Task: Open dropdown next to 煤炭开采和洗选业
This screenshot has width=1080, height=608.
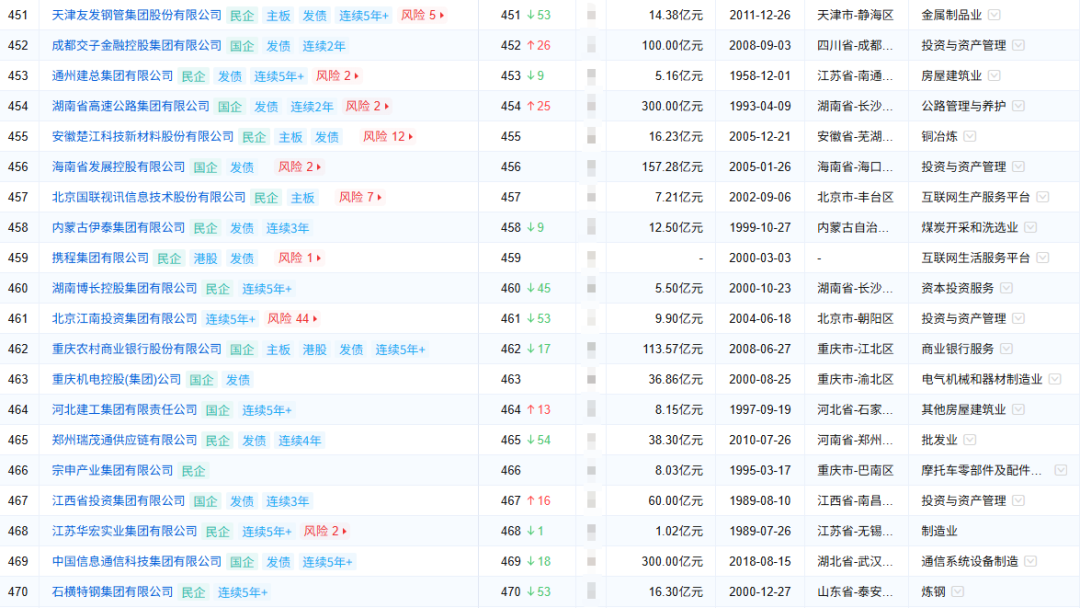Action: (x=1030, y=227)
